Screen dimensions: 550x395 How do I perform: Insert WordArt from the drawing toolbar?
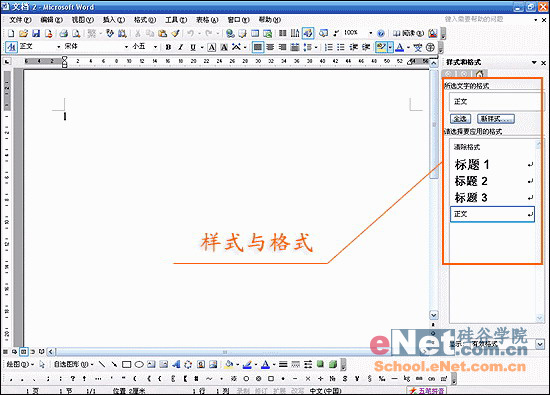pos(176,364)
